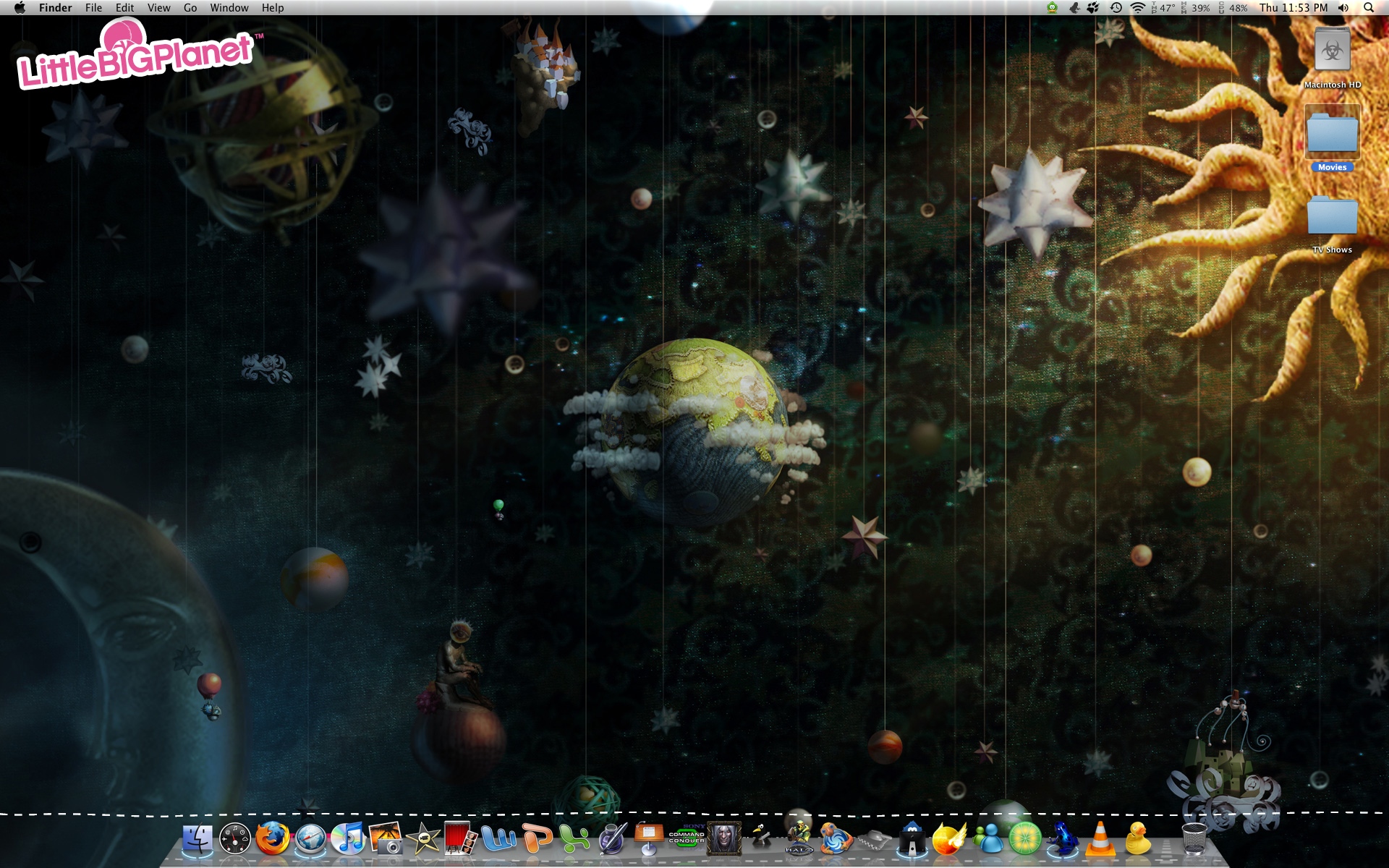The width and height of the screenshot is (1389, 868).
Task: Launch the LimeWire lime icon
Action: [1024, 839]
